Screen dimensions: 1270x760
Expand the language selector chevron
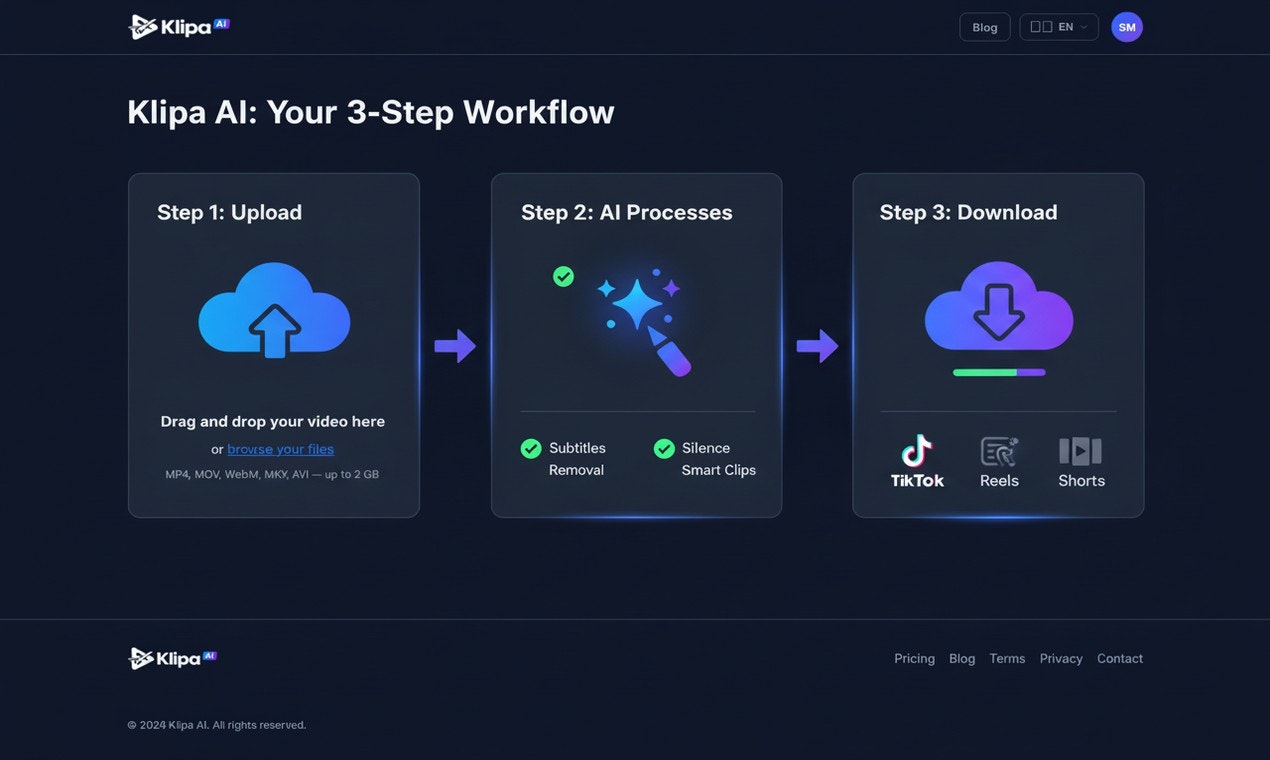(x=1084, y=27)
